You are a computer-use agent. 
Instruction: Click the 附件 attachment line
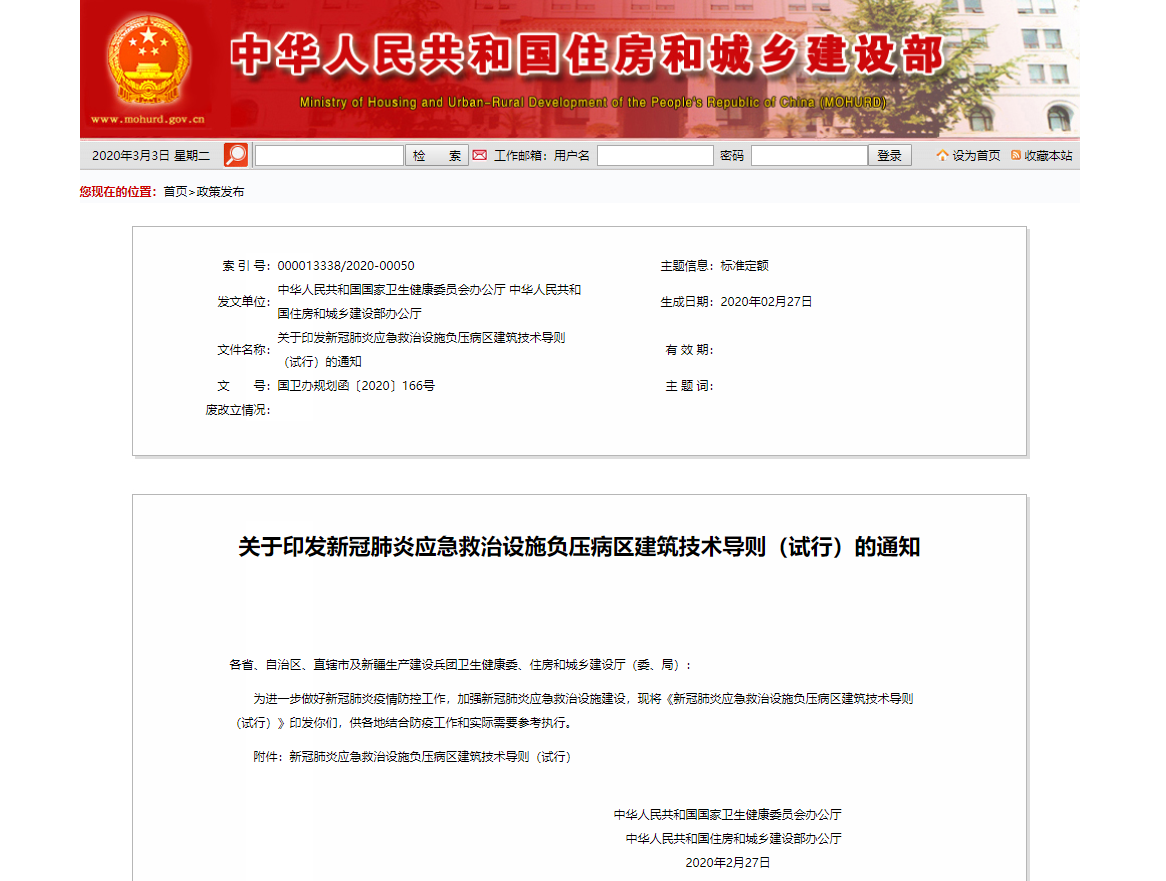[412, 756]
